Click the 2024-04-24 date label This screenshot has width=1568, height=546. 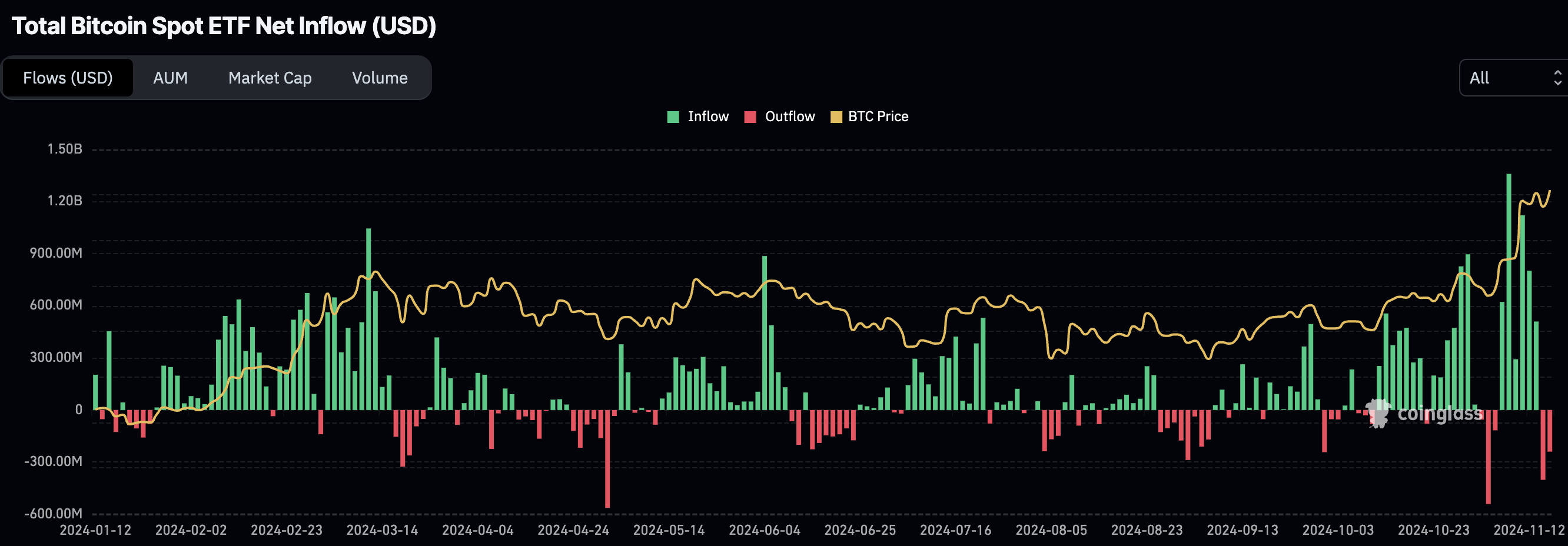pos(573,530)
